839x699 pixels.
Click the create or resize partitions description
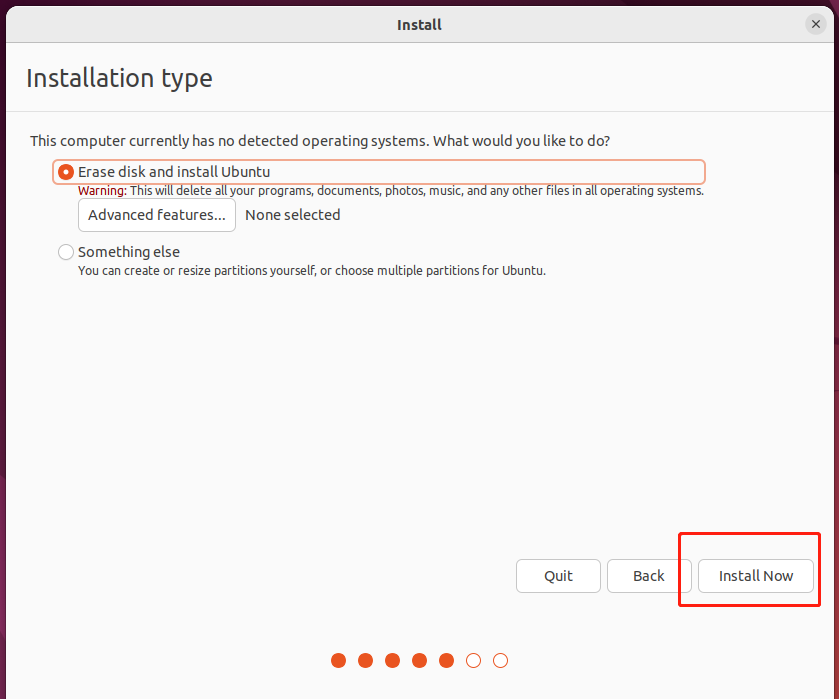pos(311,271)
